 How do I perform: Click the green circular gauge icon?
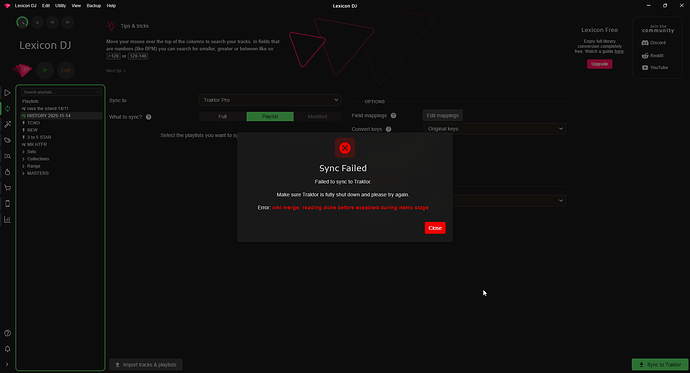[x=22, y=22]
